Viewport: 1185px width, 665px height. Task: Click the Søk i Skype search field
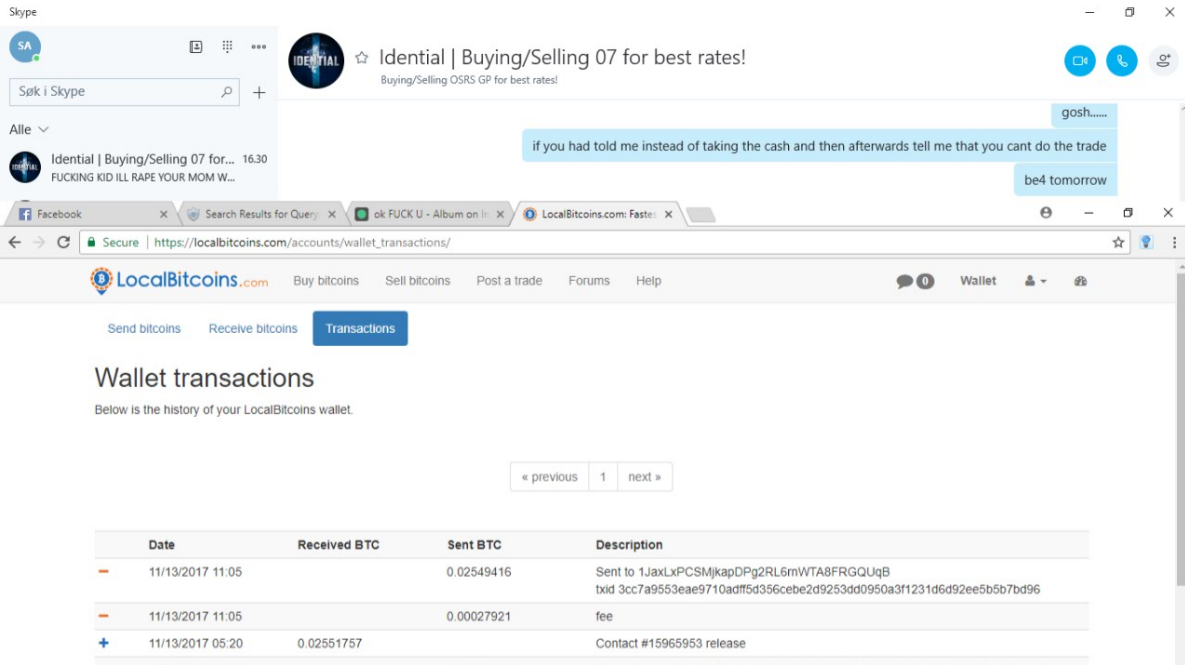[x=124, y=91]
